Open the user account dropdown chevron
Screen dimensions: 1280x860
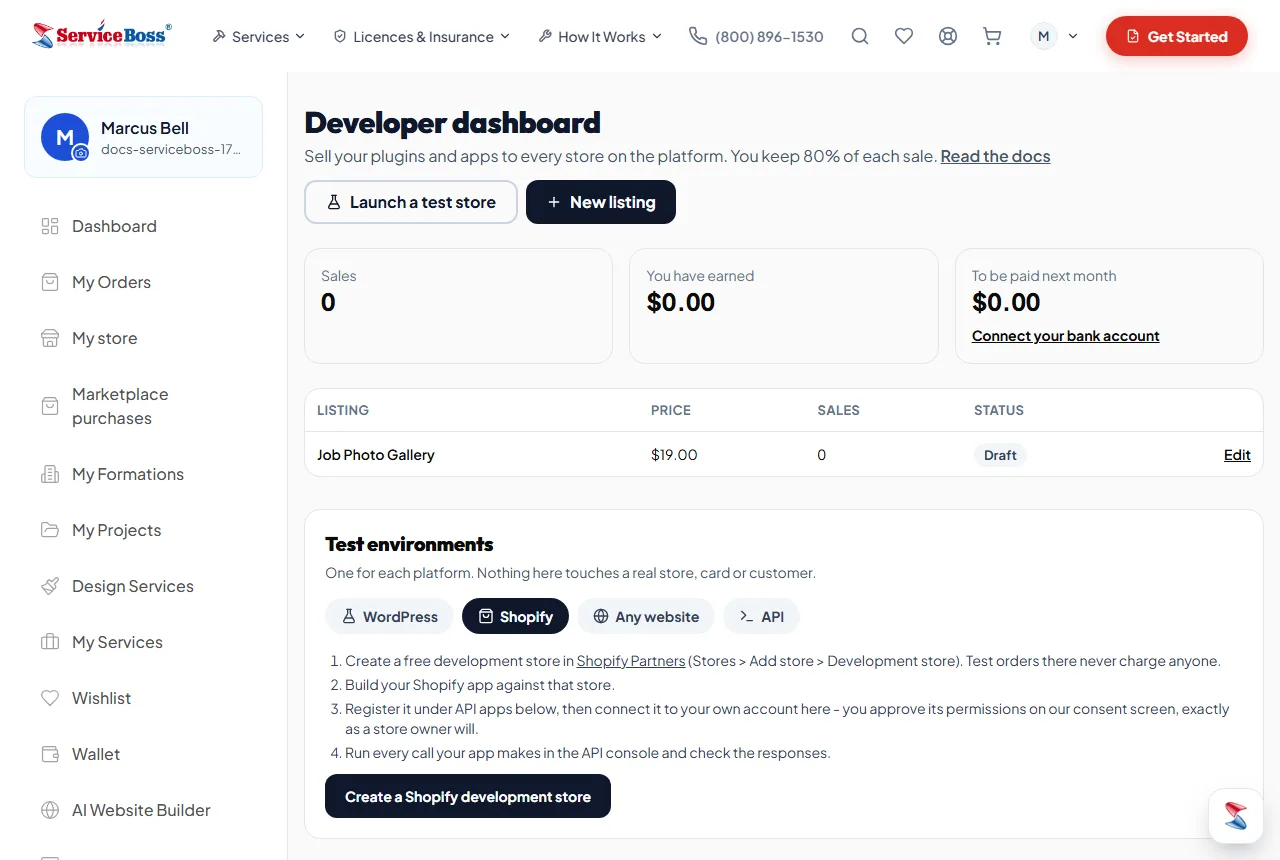point(1073,36)
